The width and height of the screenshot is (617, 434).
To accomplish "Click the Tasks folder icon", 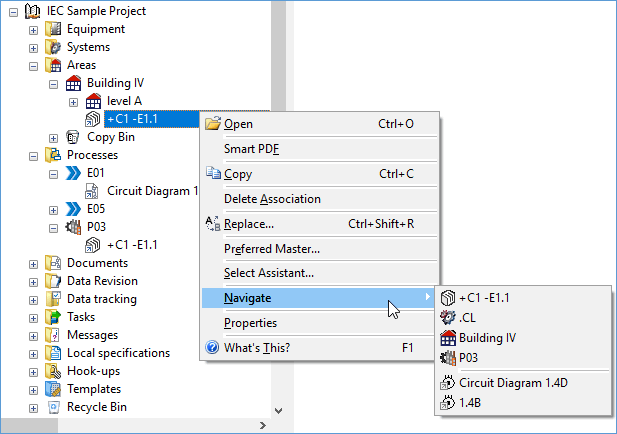I will pos(53,317).
